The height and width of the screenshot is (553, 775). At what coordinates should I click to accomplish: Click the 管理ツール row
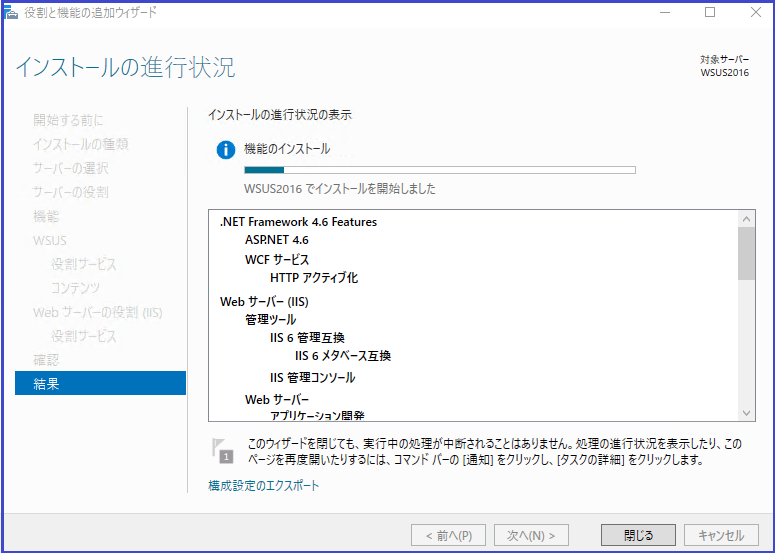270,320
